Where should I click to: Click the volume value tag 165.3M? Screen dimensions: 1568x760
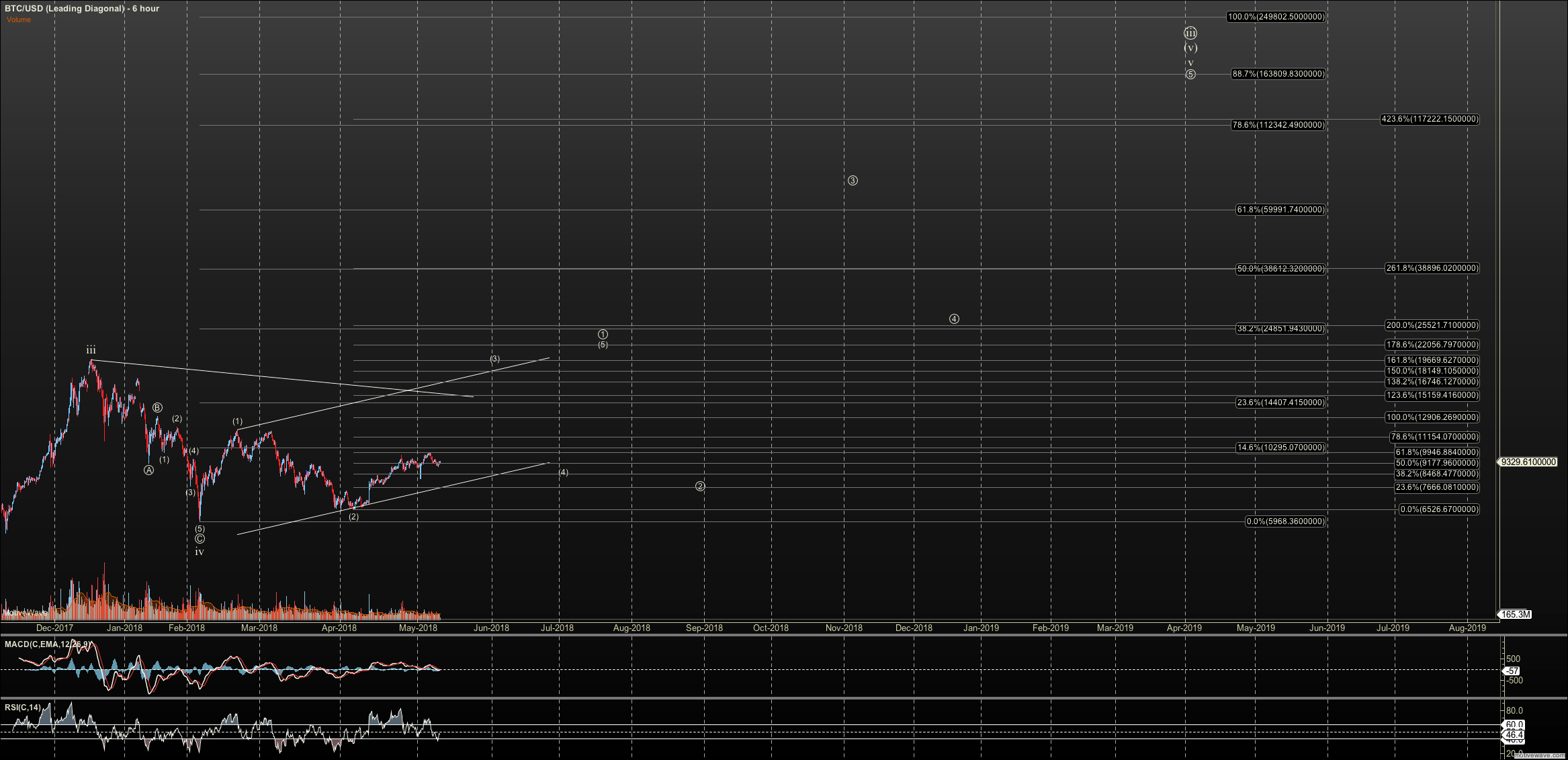pos(1516,614)
